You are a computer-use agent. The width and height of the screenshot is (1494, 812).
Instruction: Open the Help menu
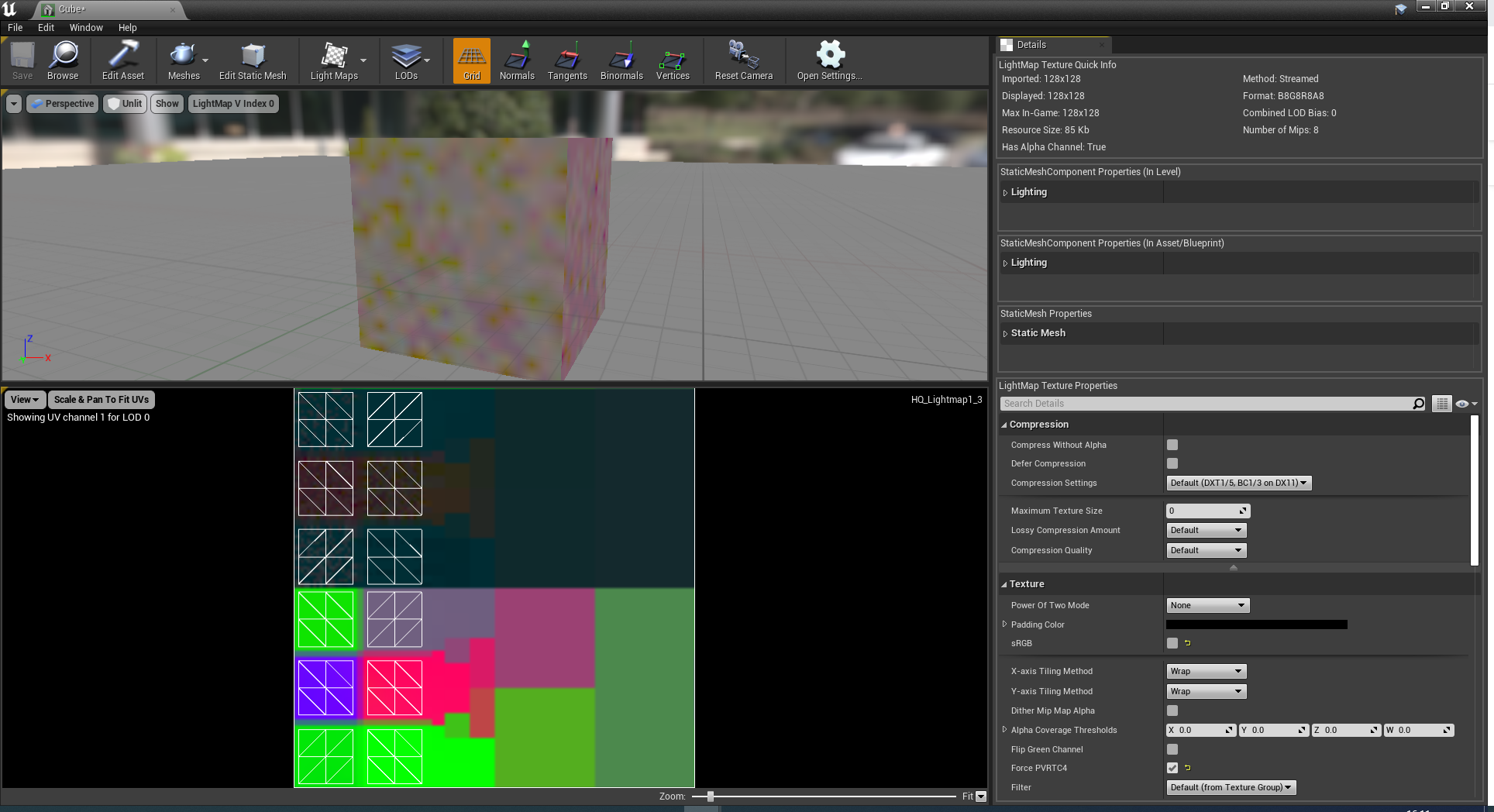(128, 27)
